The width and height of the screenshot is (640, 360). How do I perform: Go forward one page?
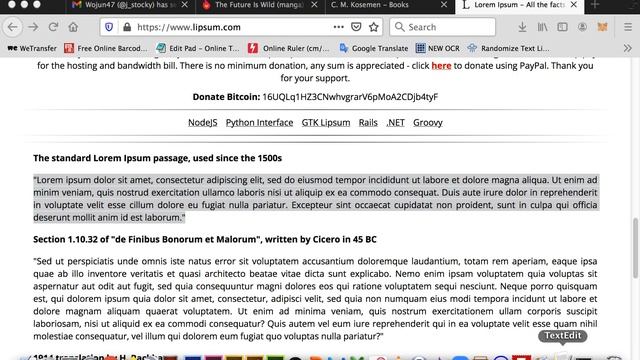coord(33,27)
